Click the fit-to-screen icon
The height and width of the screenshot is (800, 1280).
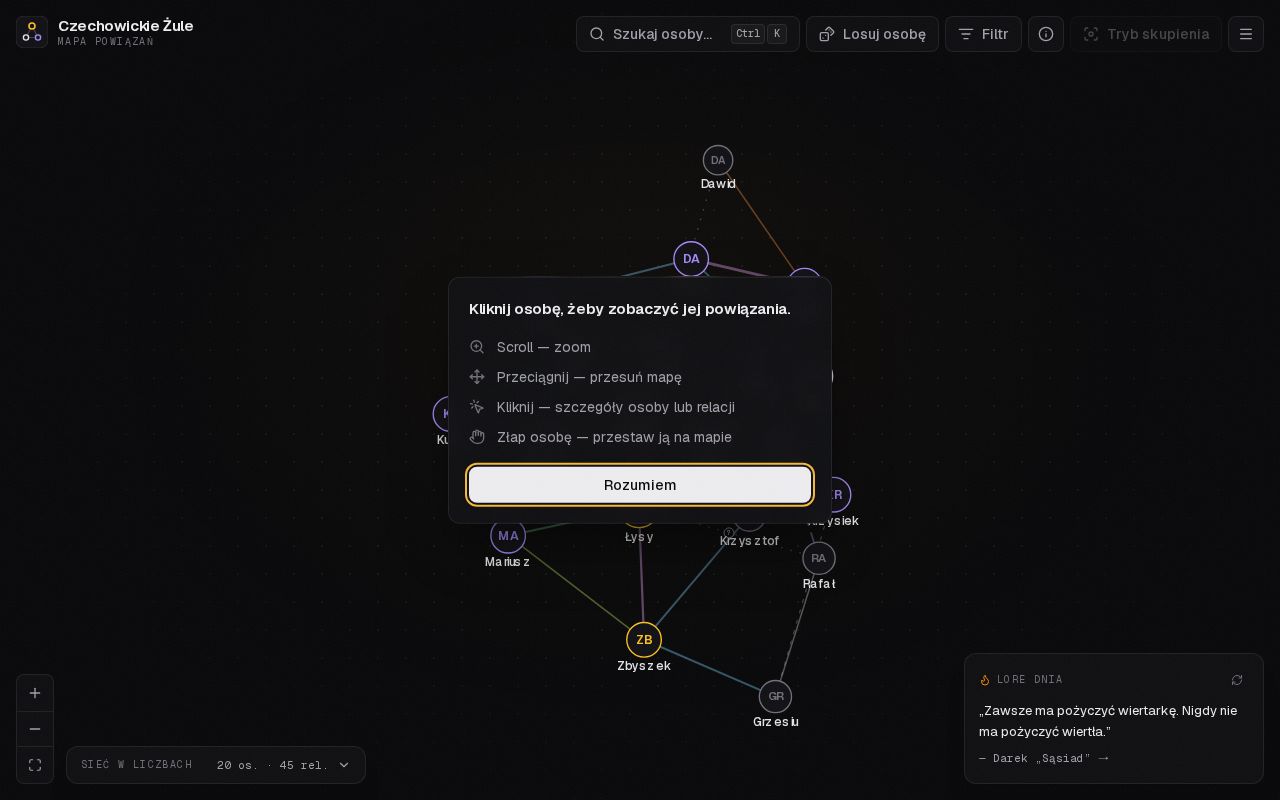pyautogui.click(x=35, y=765)
